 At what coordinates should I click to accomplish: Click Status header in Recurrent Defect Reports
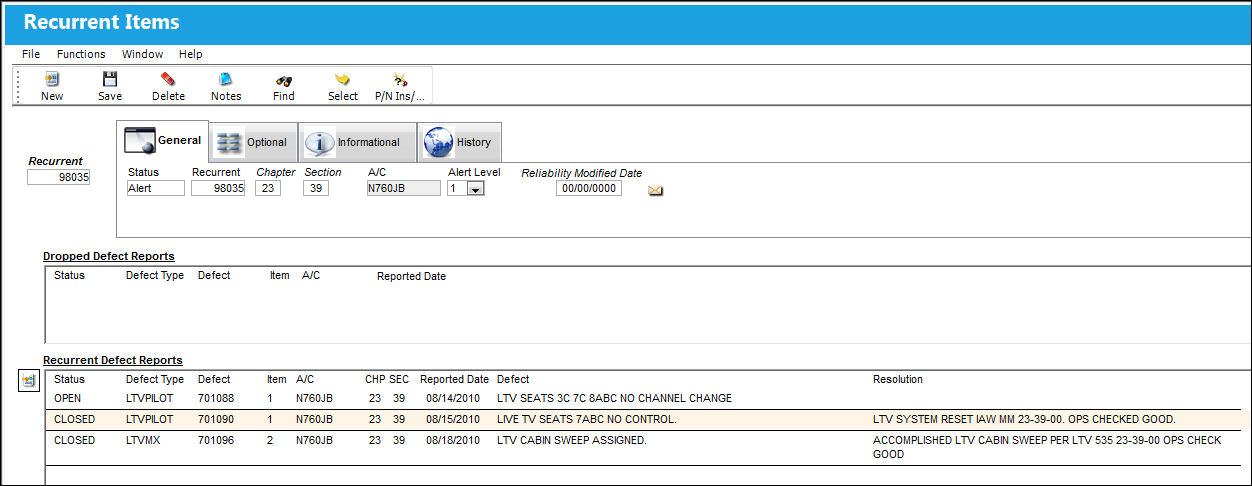point(69,379)
